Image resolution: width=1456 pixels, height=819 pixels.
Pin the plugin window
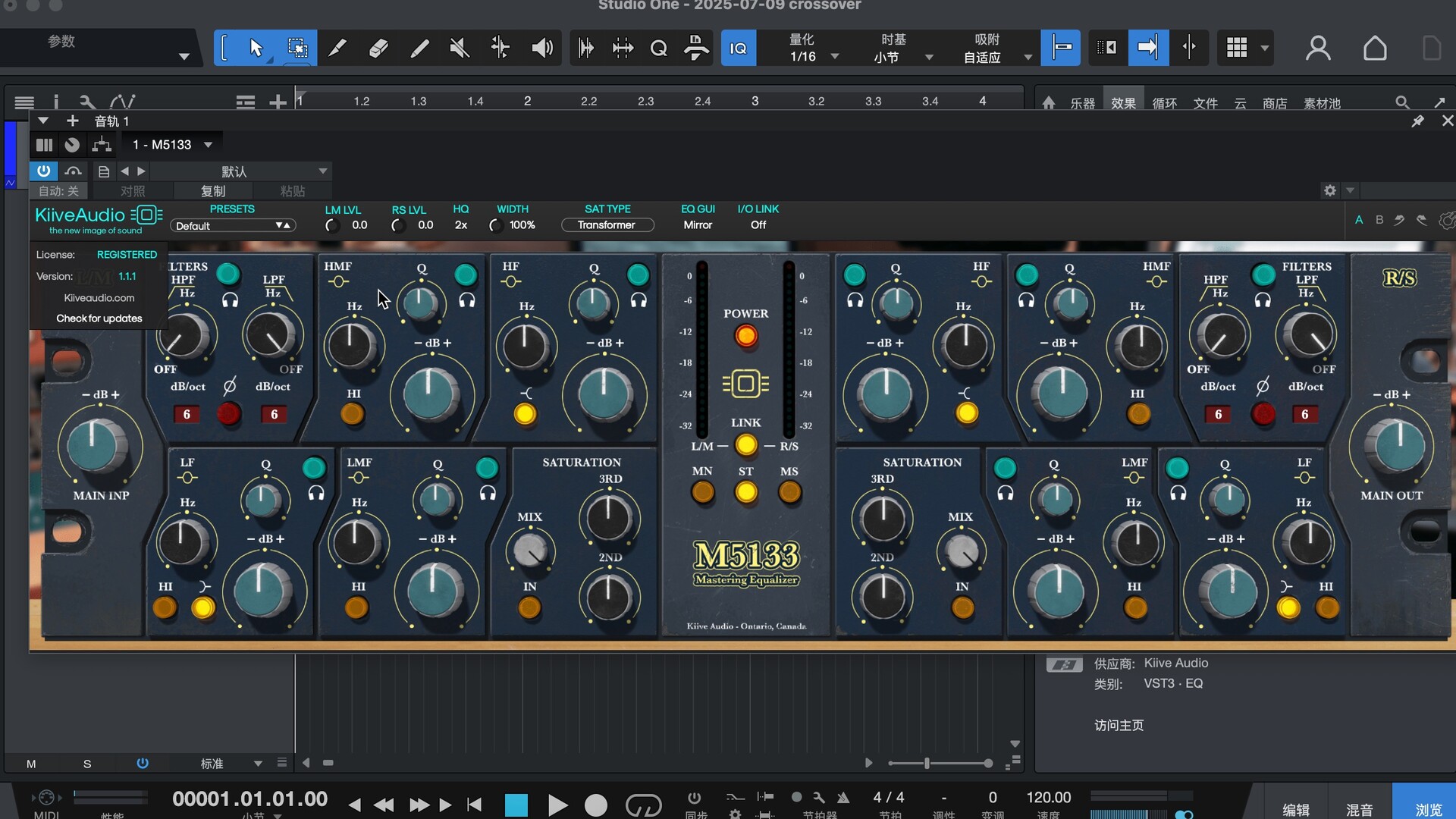pyautogui.click(x=1417, y=121)
